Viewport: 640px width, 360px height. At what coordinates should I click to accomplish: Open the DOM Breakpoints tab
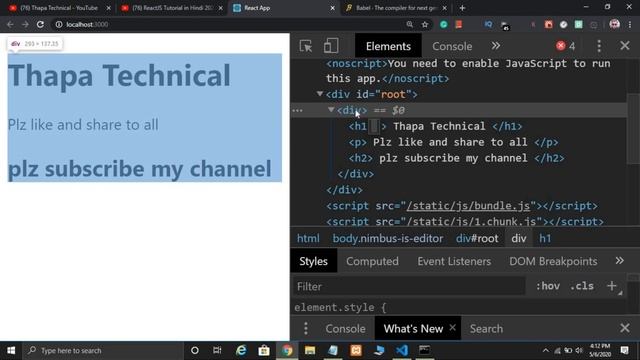(553, 261)
